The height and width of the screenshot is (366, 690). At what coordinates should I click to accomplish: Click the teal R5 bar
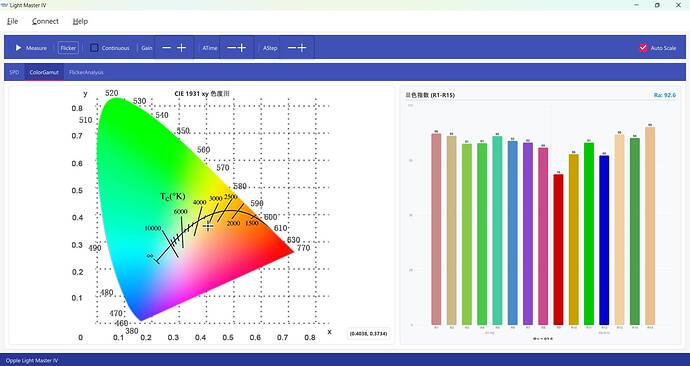point(497,230)
